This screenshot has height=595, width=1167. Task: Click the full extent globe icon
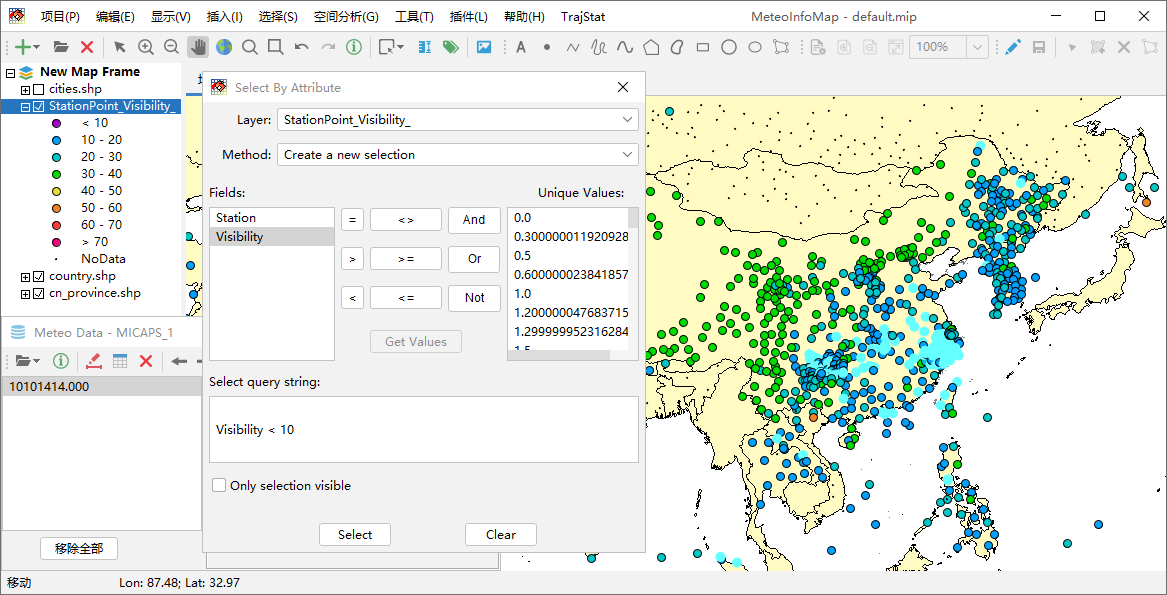click(x=224, y=47)
